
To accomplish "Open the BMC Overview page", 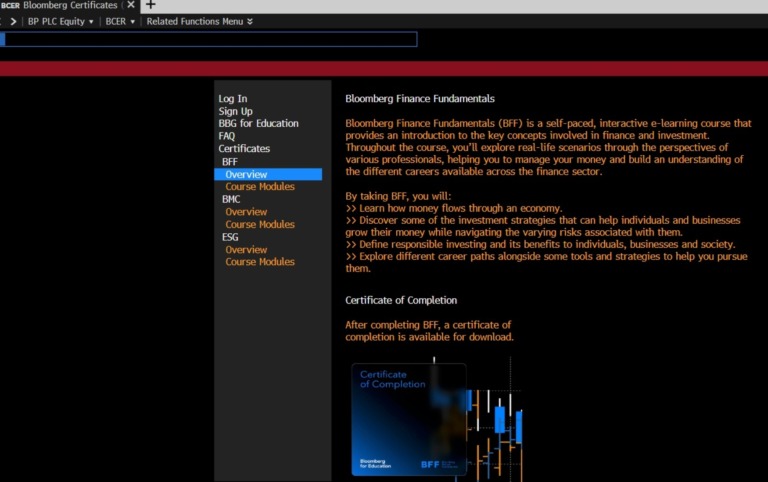I will tap(246, 212).
